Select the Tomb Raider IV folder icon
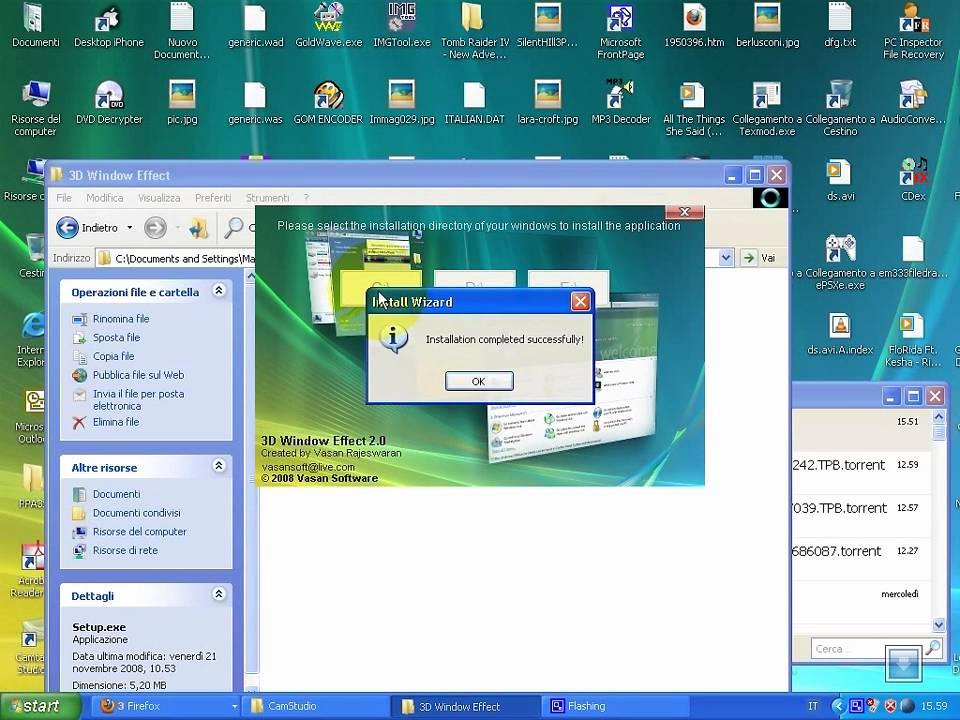This screenshot has width=960, height=720. coord(474,31)
